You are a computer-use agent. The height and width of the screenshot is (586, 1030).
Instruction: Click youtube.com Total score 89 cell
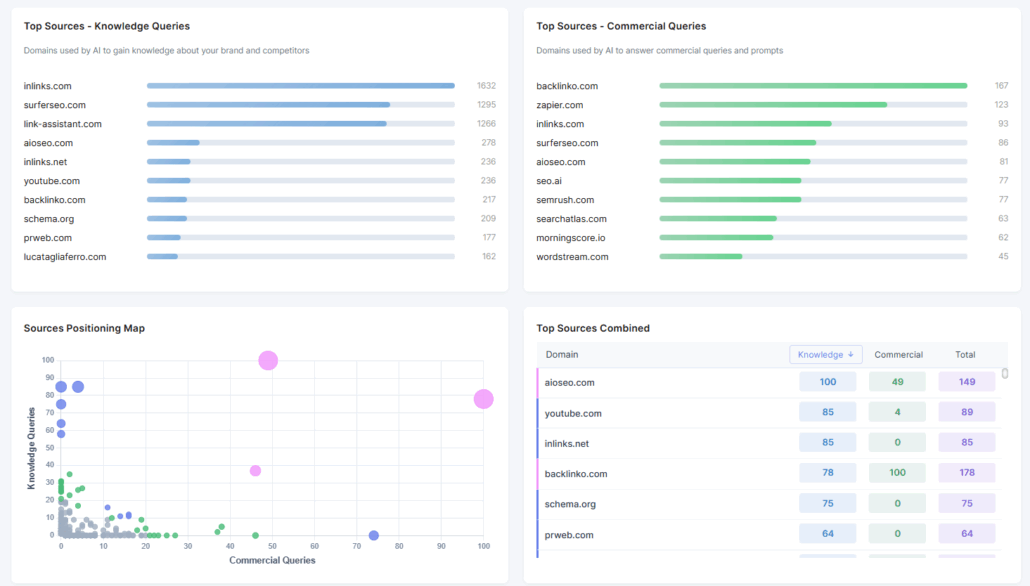(967, 412)
